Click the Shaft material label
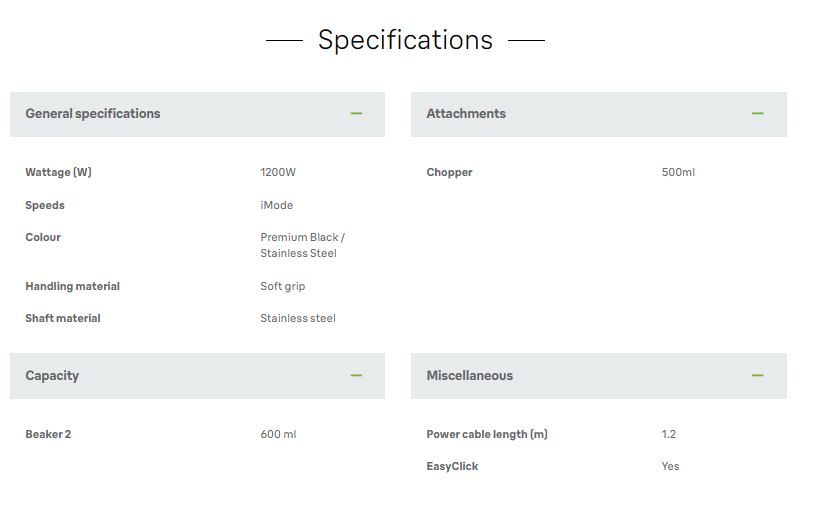Viewport: 830px width, 506px height. tap(63, 318)
